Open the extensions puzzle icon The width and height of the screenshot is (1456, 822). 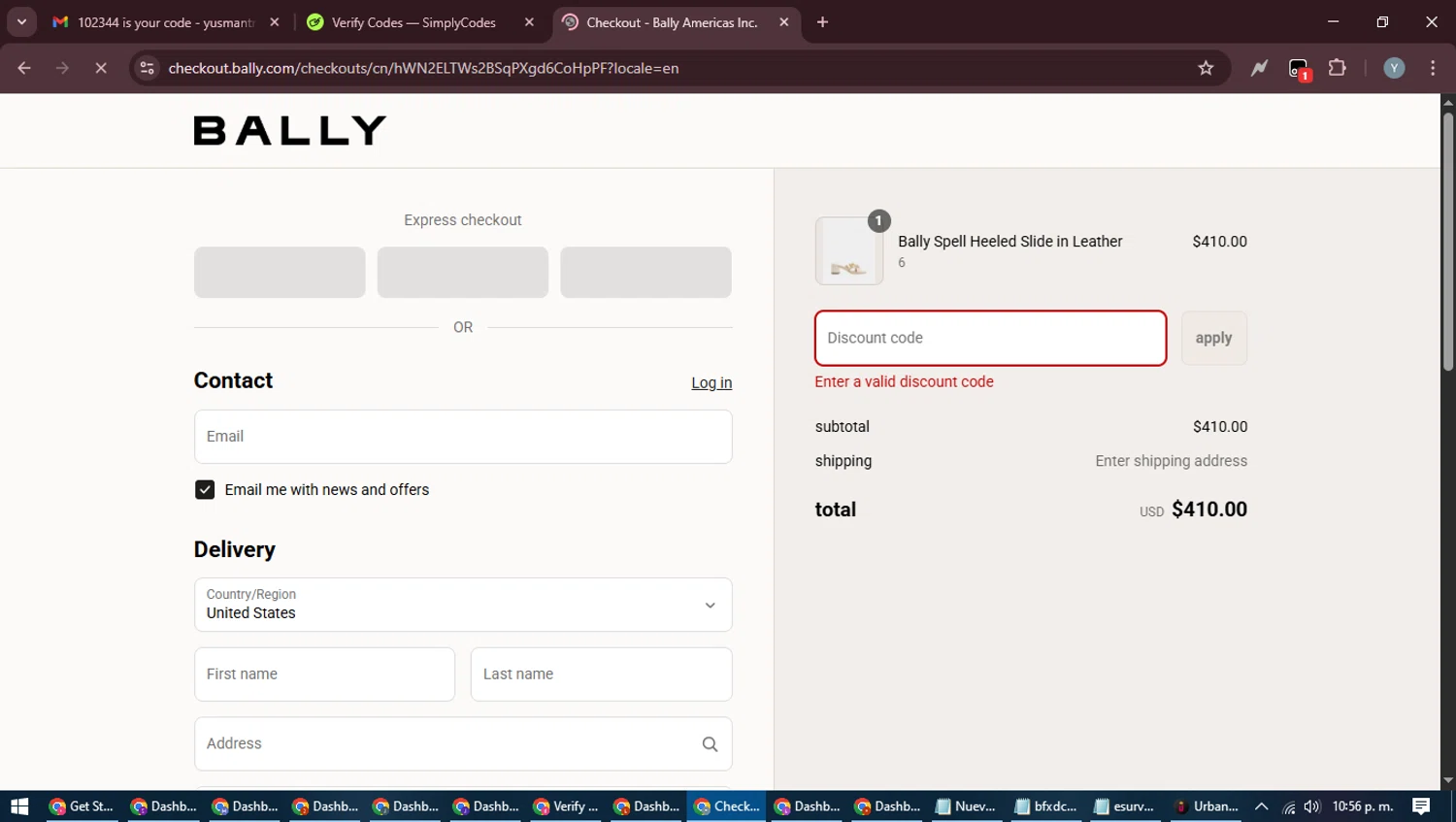pos(1338,68)
